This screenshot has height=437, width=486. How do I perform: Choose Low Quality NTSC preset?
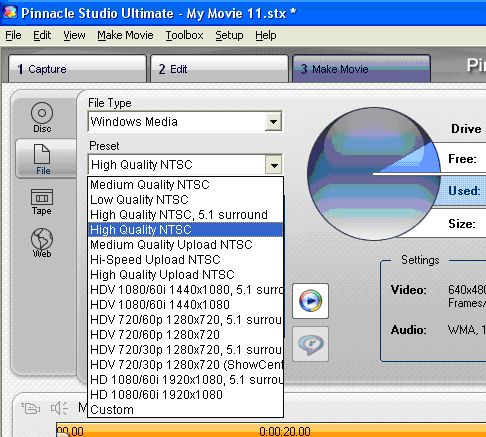[x=185, y=200]
